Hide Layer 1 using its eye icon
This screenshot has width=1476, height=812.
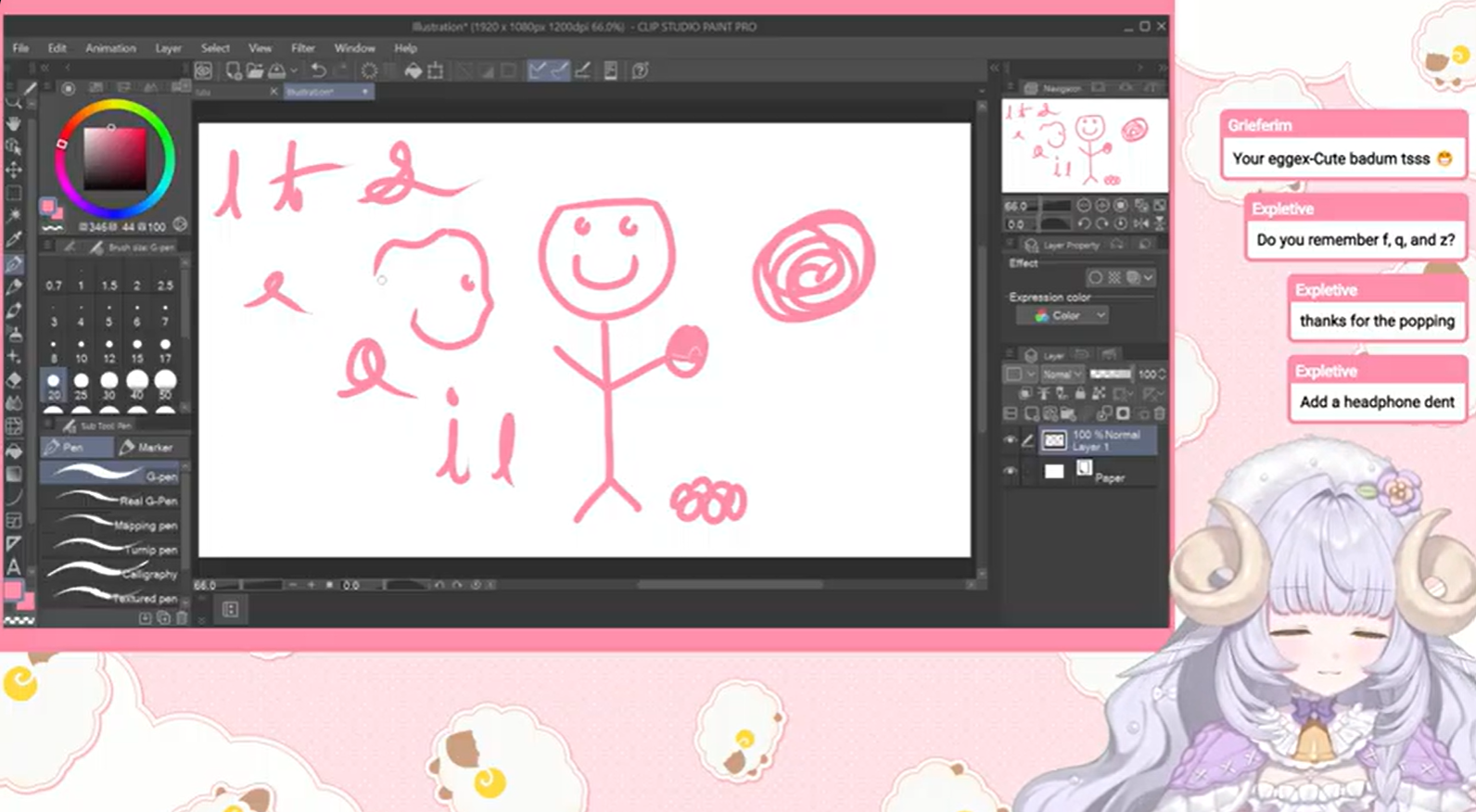pos(1011,441)
